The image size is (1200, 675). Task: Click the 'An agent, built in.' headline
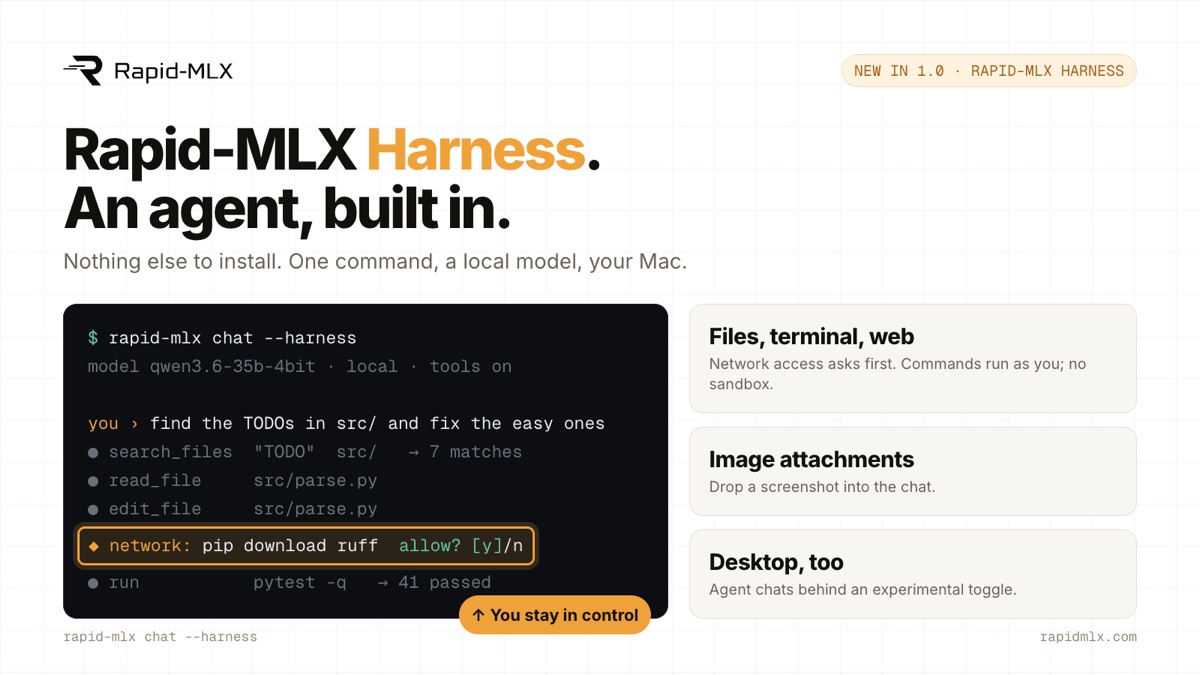pos(287,208)
